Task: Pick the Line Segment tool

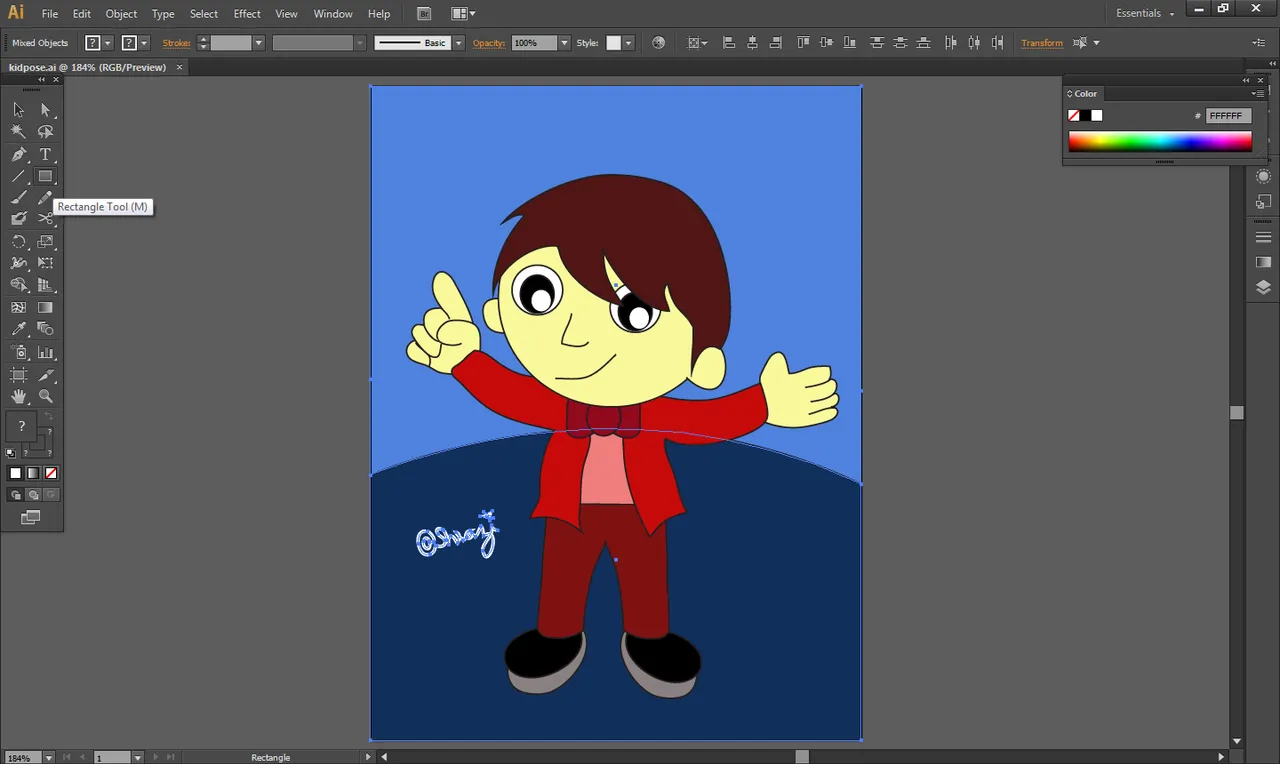Action: pyautogui.click(x=18, y=176)
